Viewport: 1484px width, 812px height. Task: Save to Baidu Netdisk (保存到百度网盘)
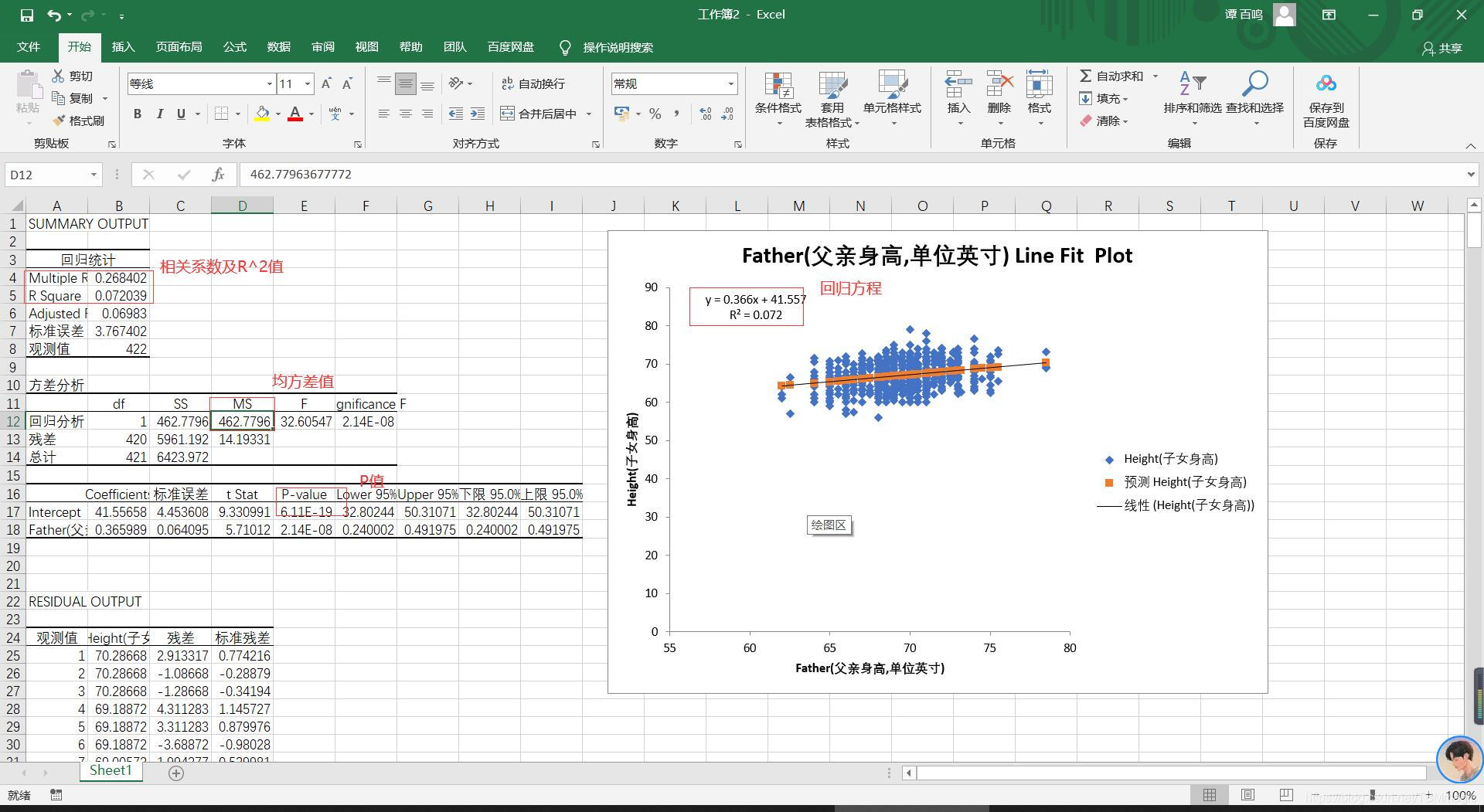tap(1326, 100)
